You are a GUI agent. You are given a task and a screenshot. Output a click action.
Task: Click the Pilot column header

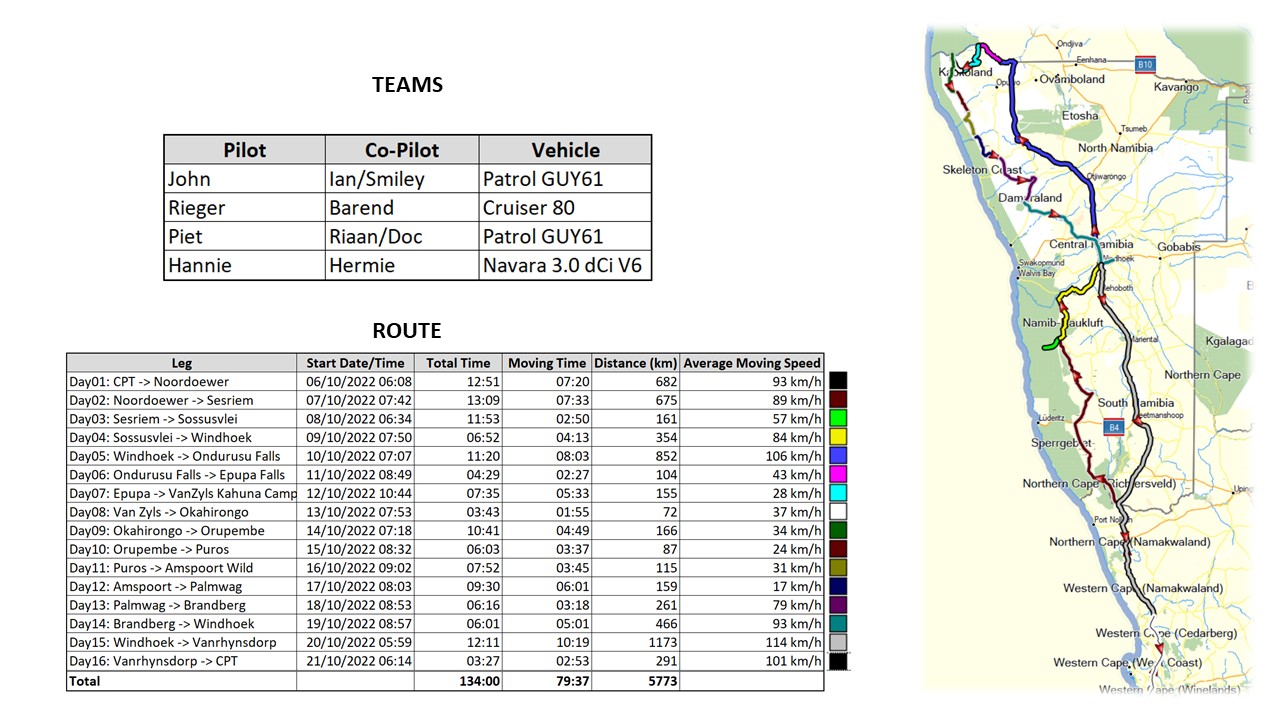click(245, 150)
